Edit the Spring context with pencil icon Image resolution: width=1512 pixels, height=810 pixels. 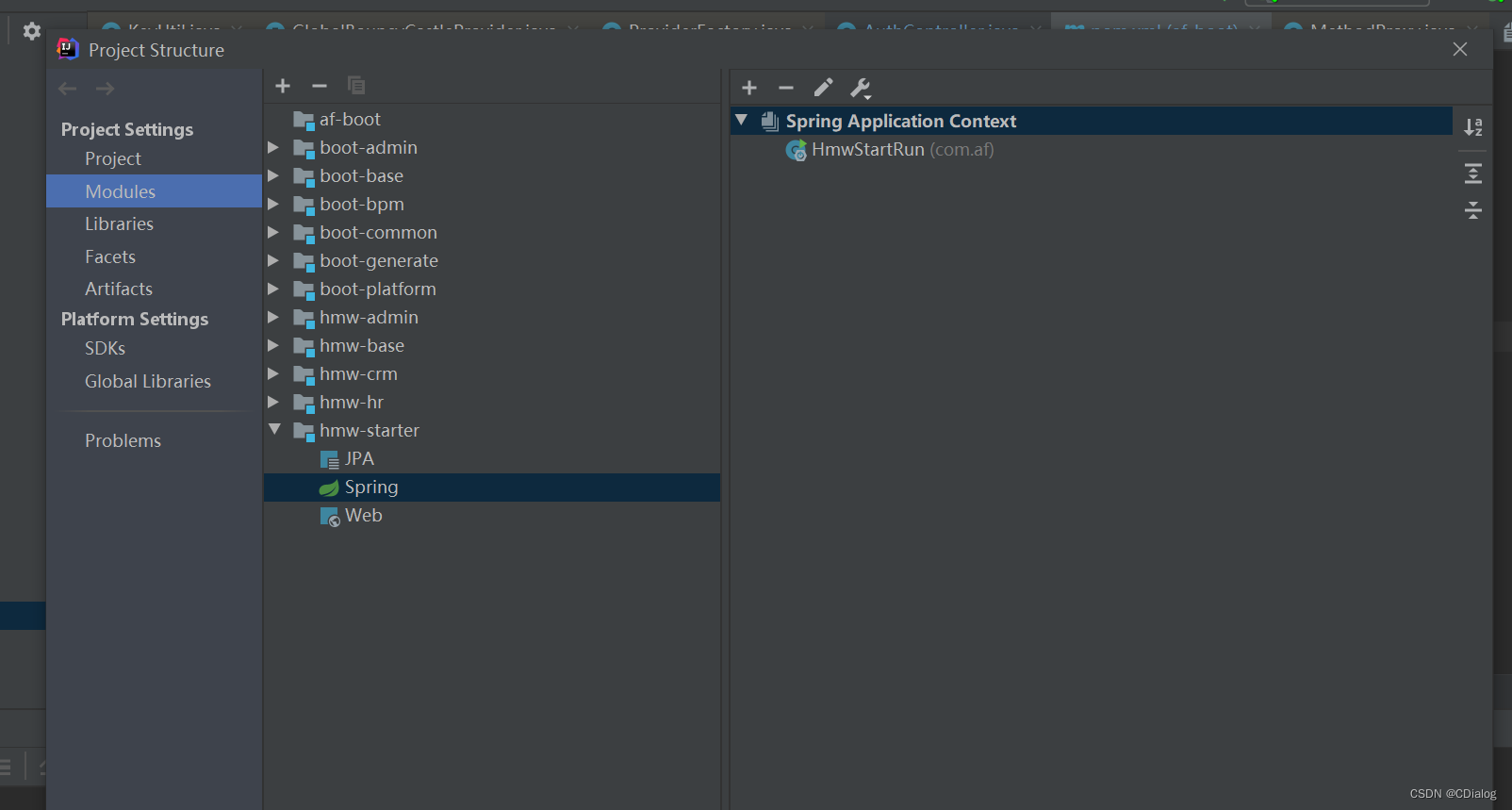tap(823, 88)
